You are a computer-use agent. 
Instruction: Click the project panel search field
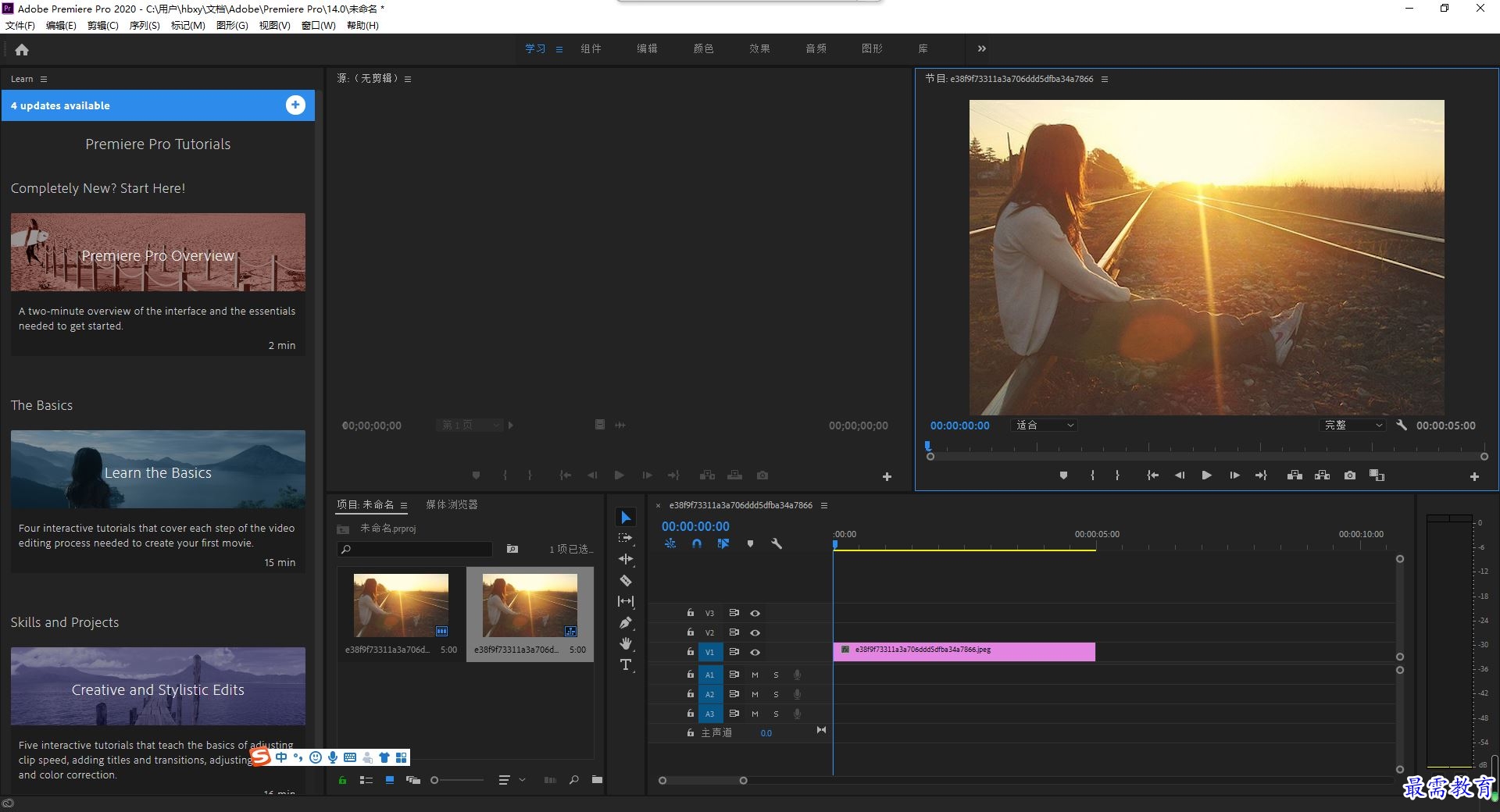(x=415, y=549)
